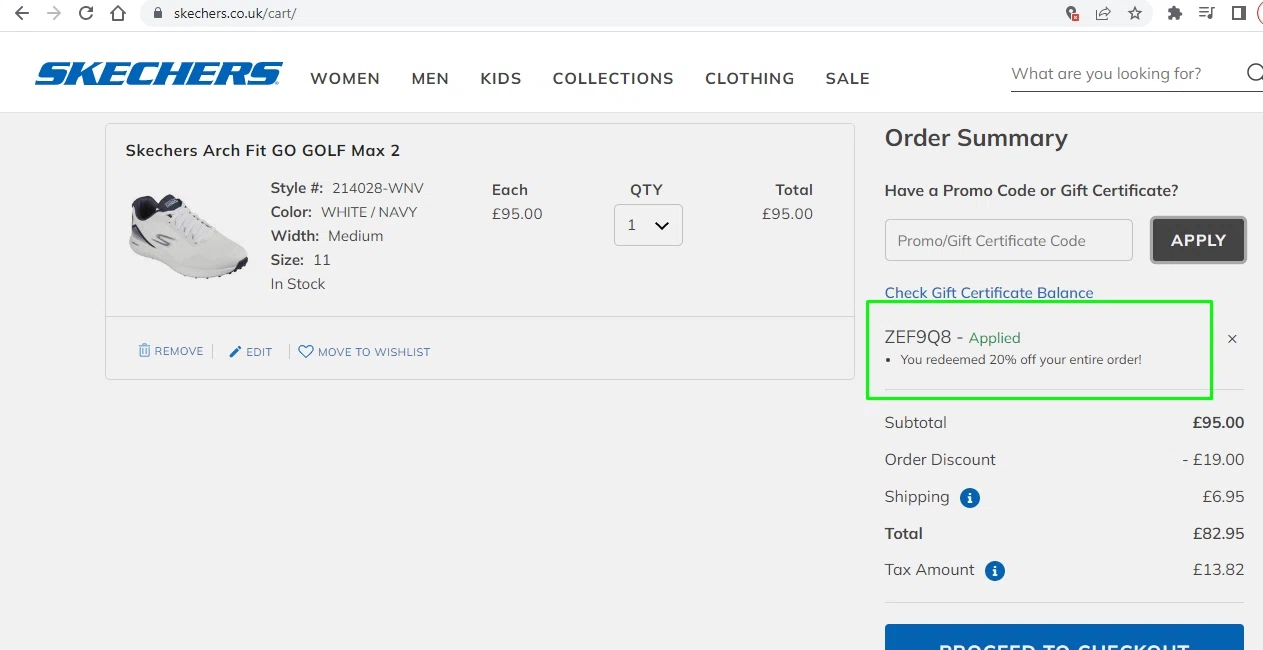Click the APPLY promo button
The width and height of the screenshot is (1263, 650).
1198,240
